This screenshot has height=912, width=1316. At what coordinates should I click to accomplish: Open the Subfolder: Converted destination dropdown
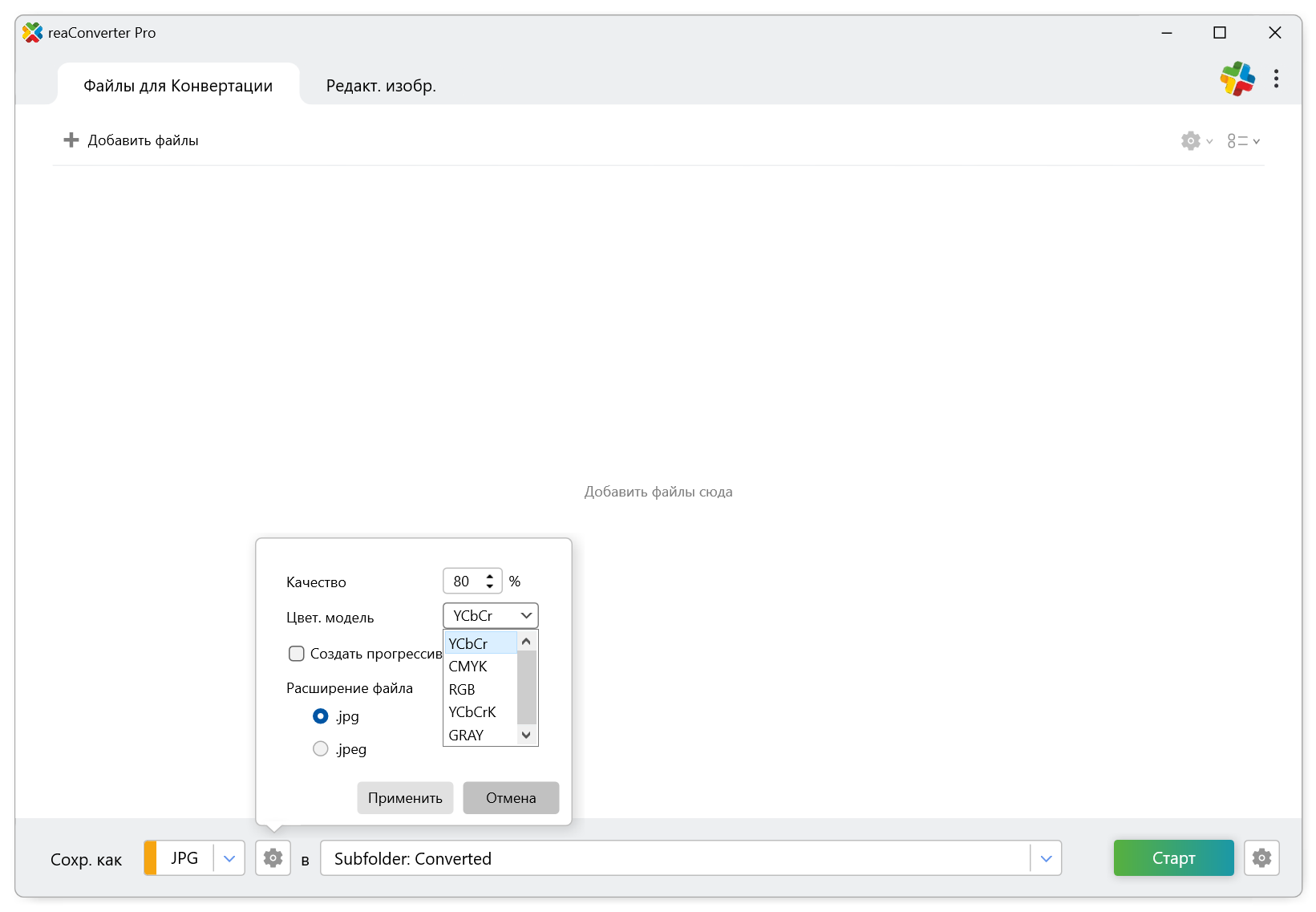(x=1046, y=858)
